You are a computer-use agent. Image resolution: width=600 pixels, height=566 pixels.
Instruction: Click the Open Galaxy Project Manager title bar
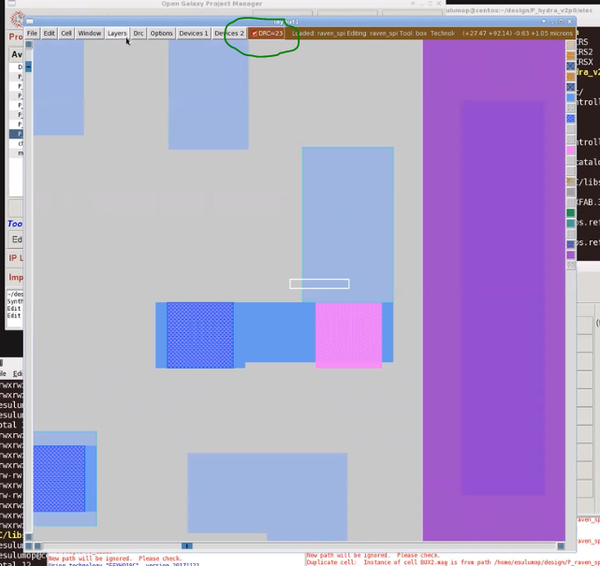226,4
